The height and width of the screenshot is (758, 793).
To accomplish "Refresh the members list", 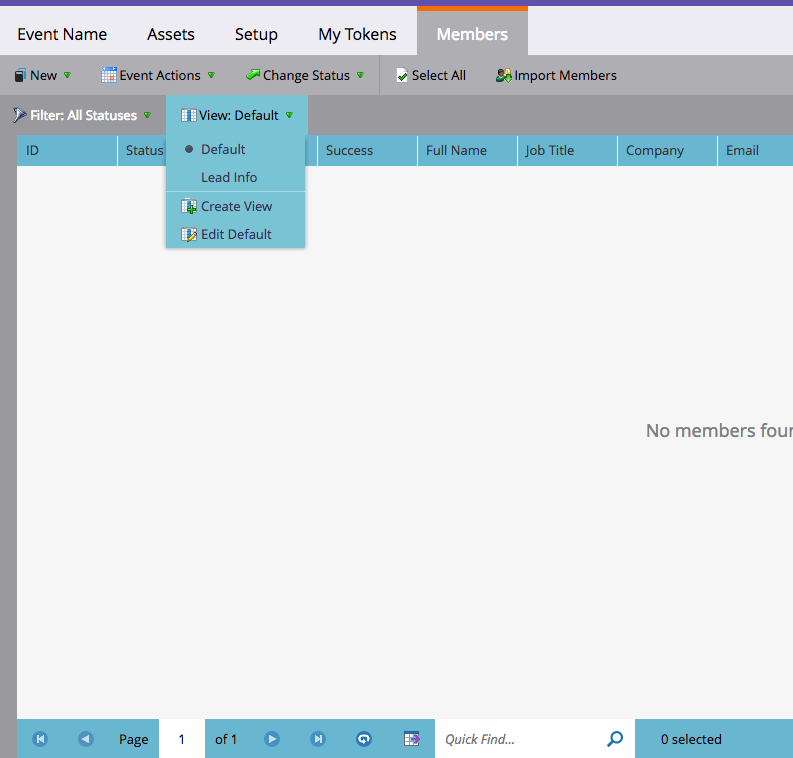I will coord(364,739).
